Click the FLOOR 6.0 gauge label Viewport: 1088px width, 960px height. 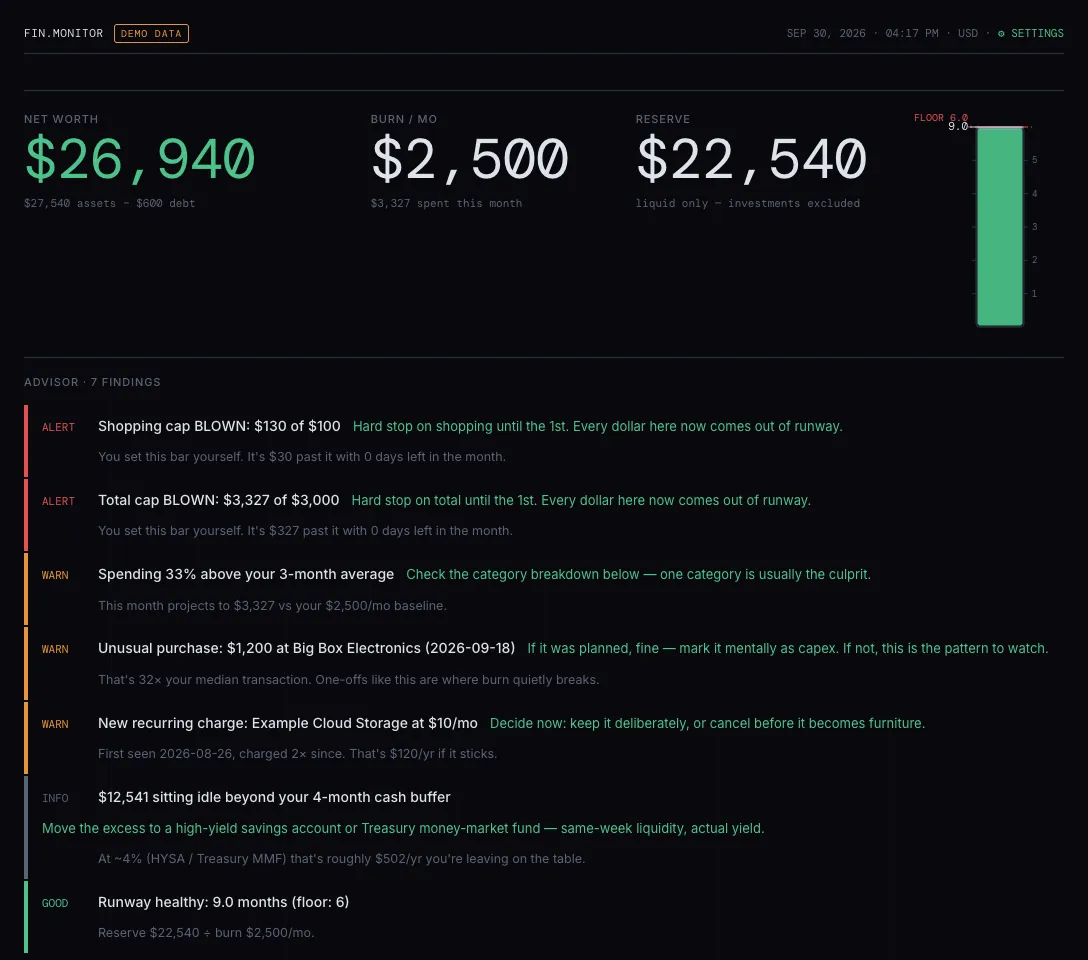[x=941, y=117]
